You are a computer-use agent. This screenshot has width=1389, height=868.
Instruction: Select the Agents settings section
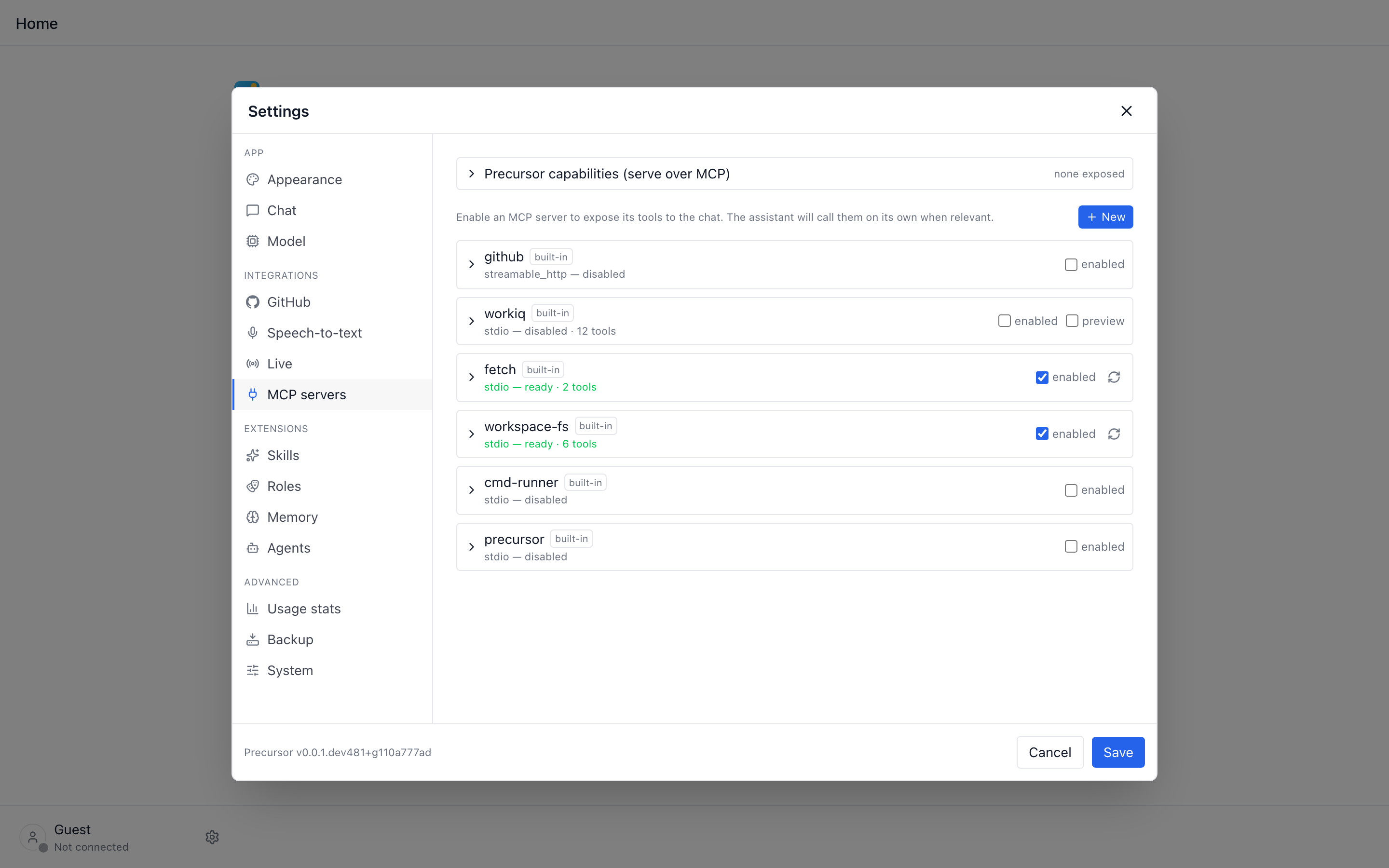tap(332, 548)
